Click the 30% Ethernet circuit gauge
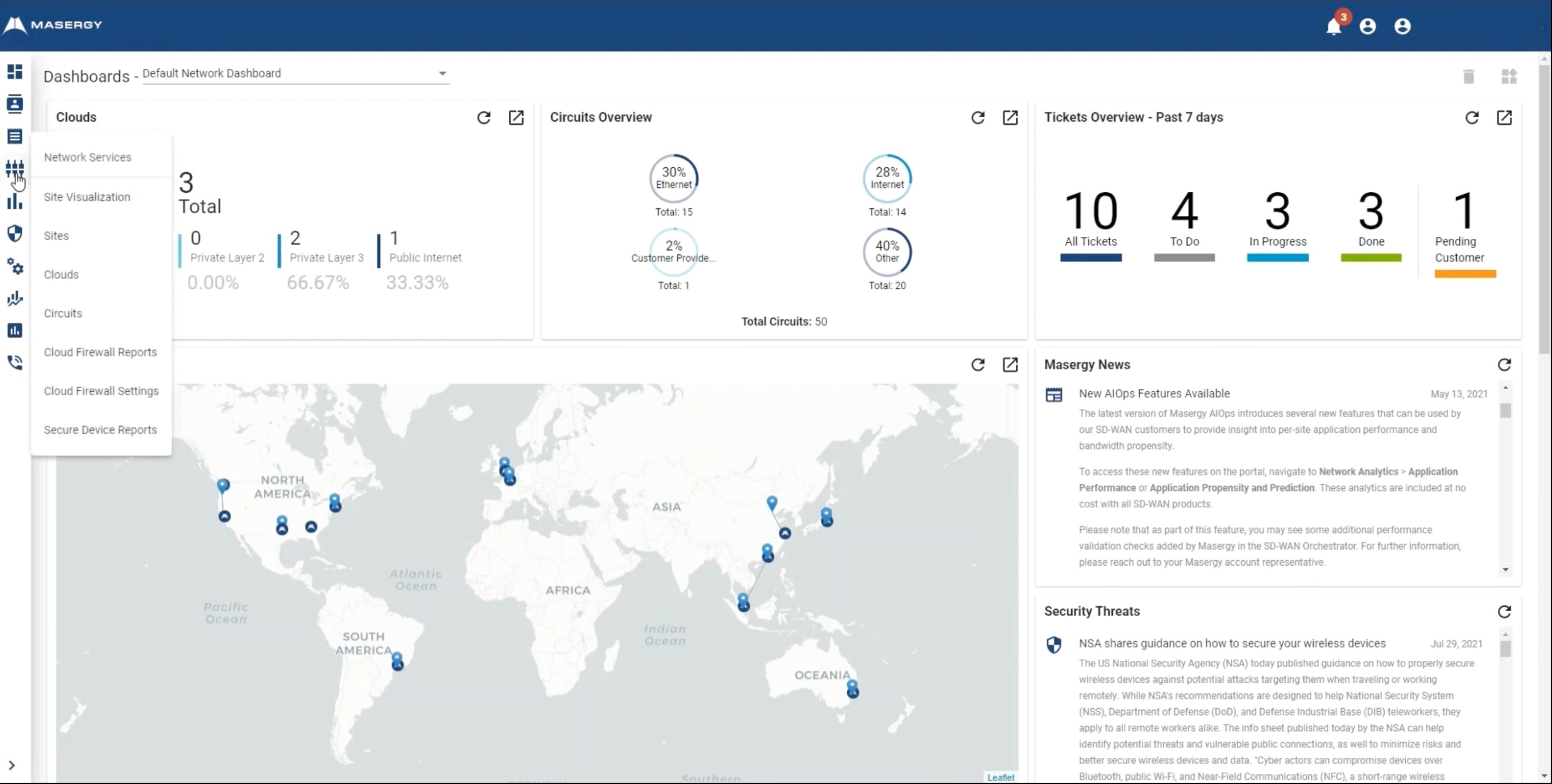1552x784 pixels. [x=674, y=178]
